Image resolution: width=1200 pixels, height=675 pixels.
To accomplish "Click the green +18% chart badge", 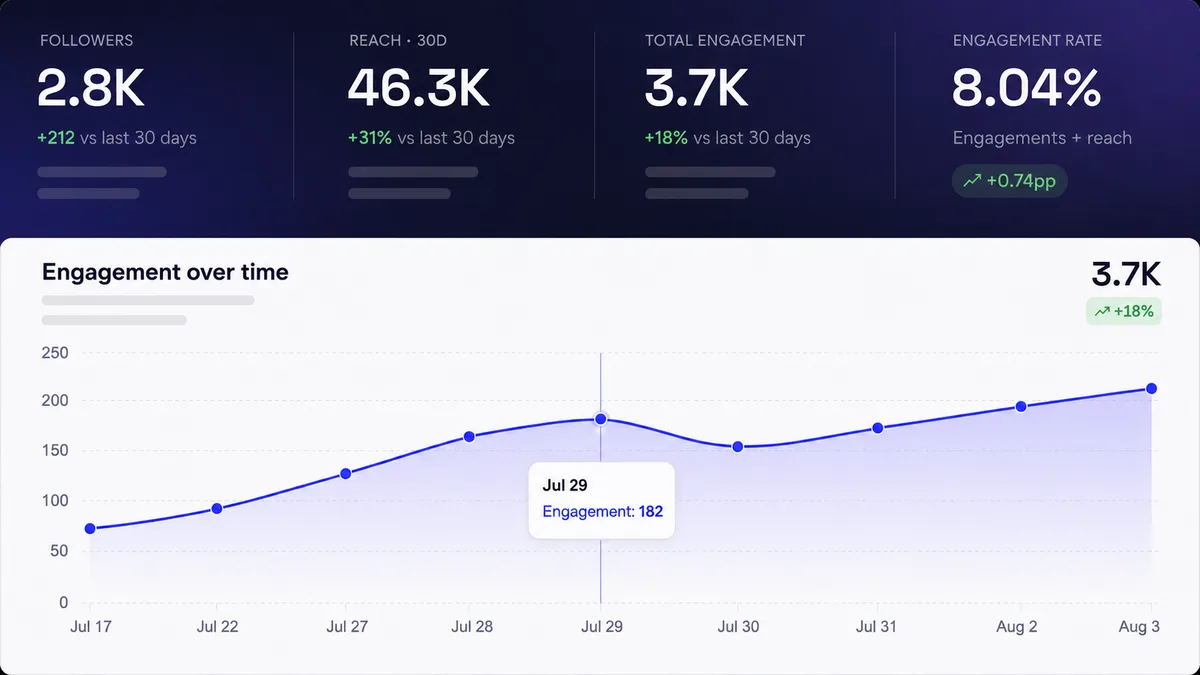I will 1124,311.
